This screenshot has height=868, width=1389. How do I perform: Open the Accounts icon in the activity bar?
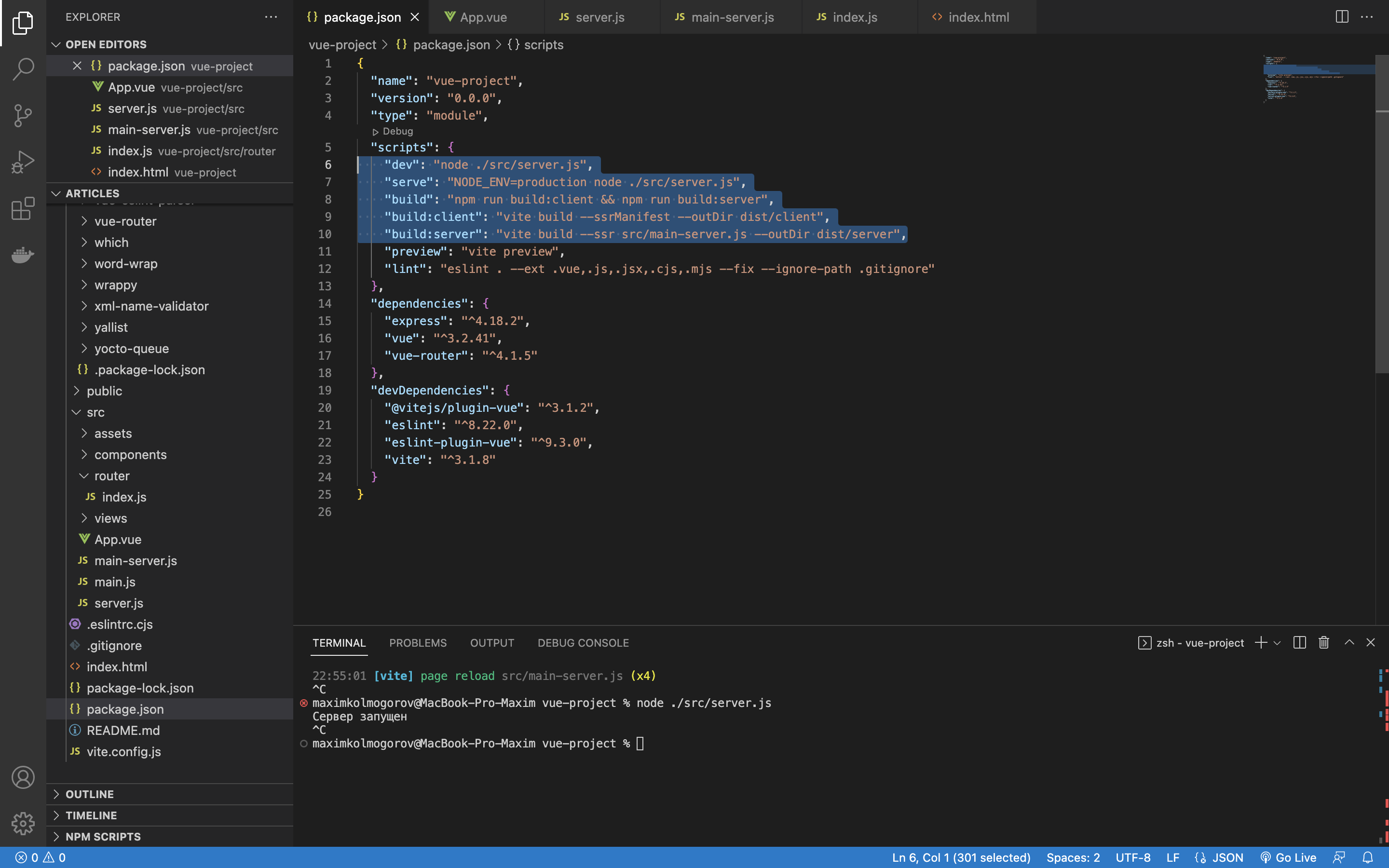(23, 777)
